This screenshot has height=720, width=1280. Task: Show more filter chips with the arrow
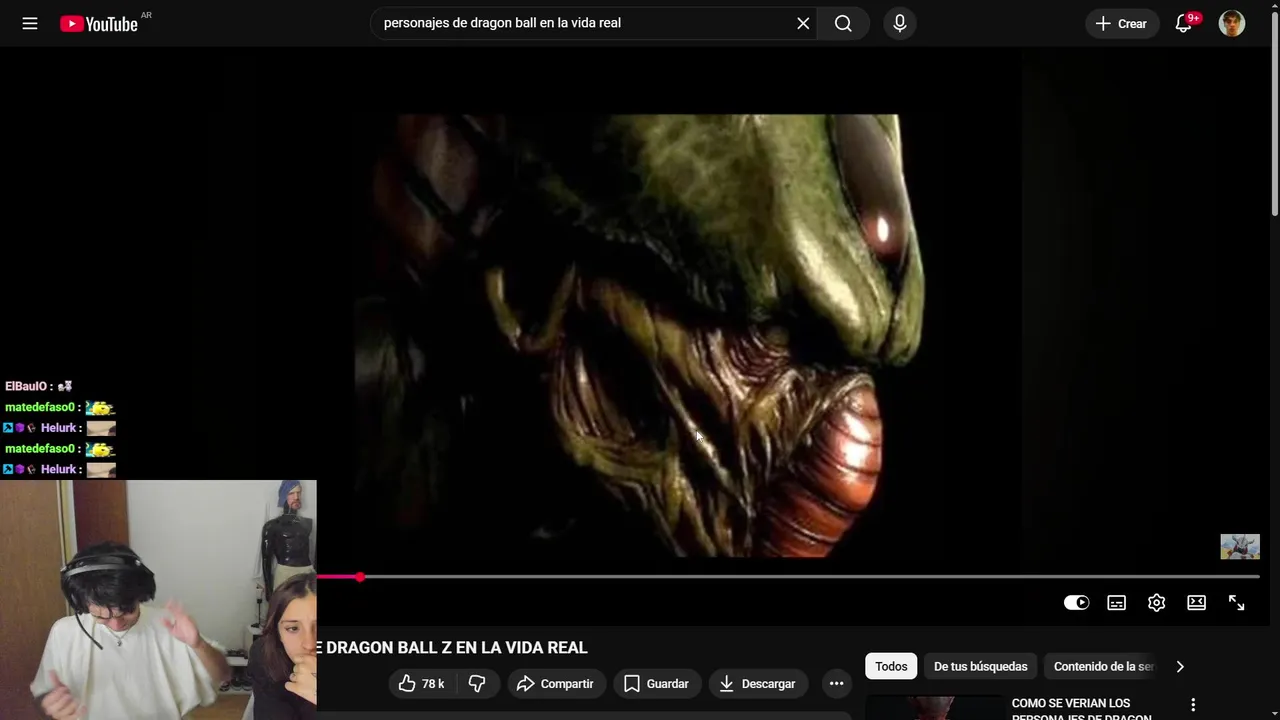(x=1180, y=666)
